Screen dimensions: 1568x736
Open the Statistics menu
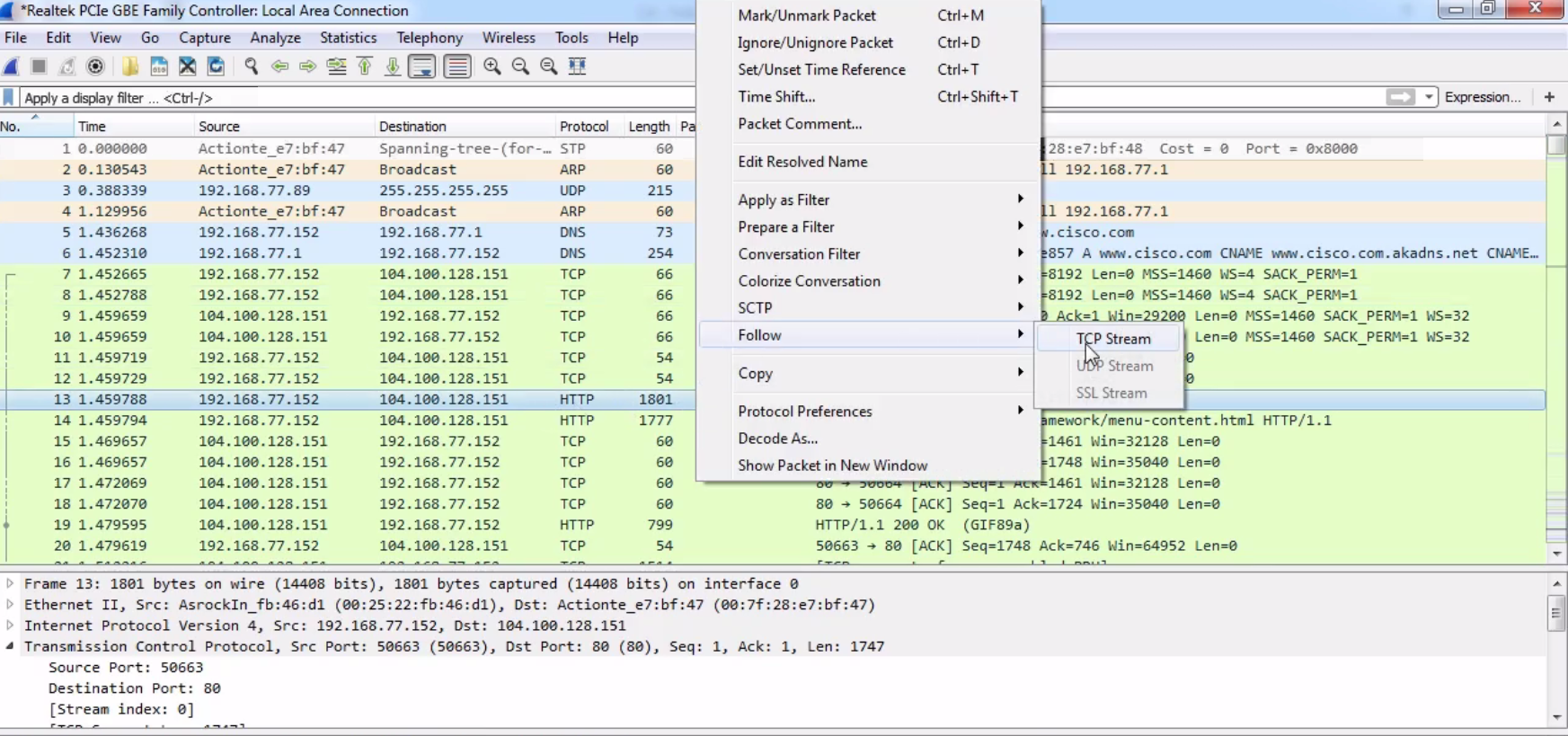pyautogui.click(x=348, y=38)
